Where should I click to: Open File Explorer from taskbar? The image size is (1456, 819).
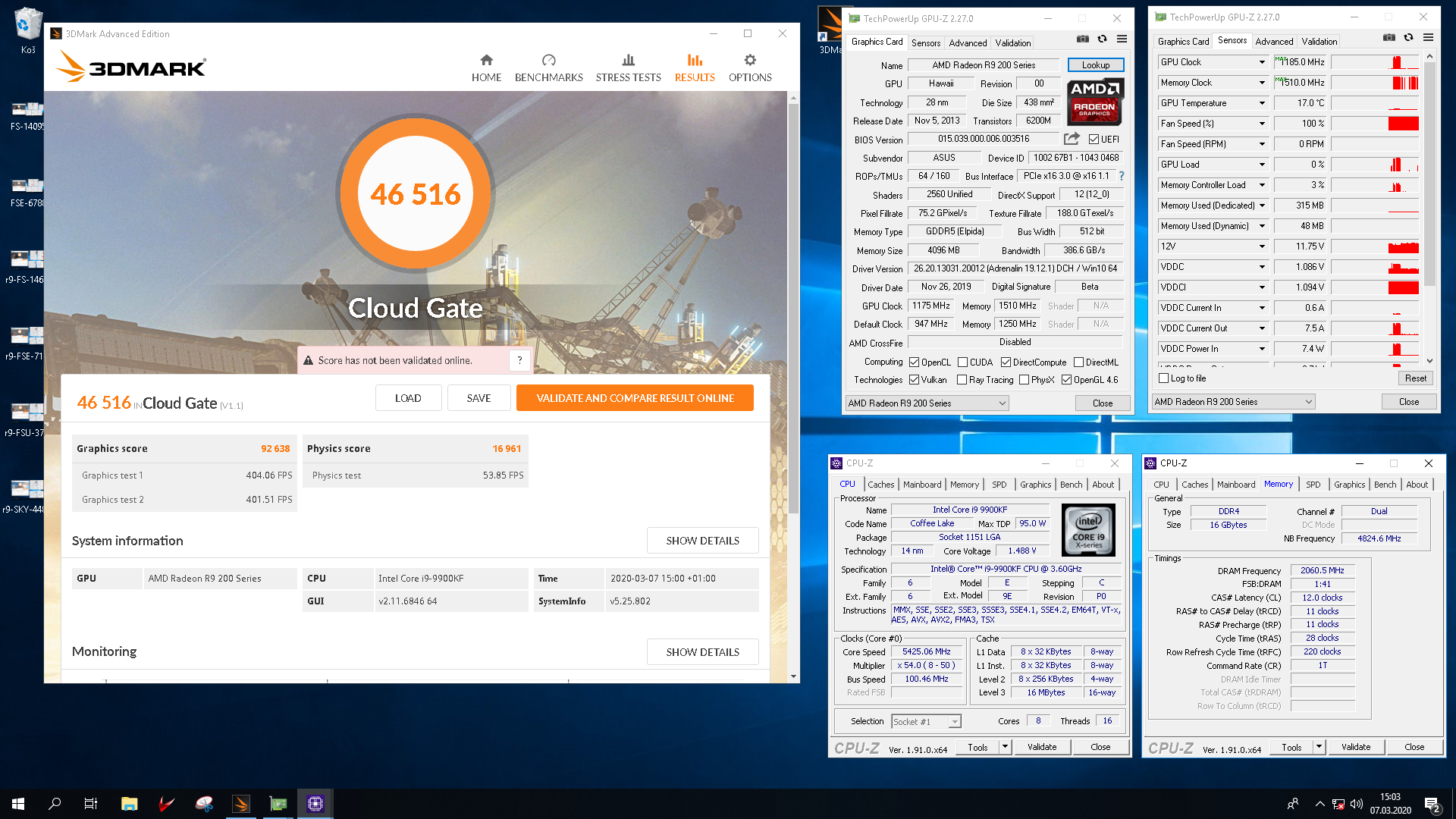tap(129, 804)
